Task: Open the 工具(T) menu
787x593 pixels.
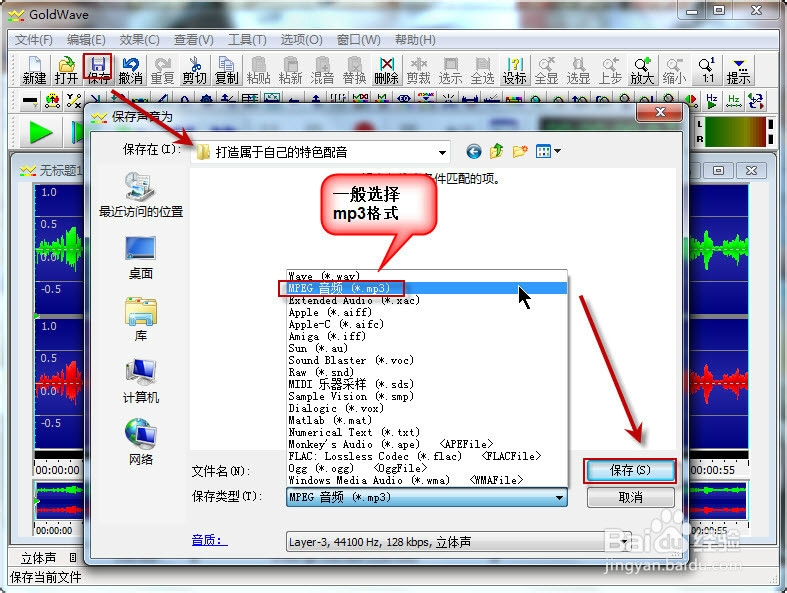Action: (247, 40)
